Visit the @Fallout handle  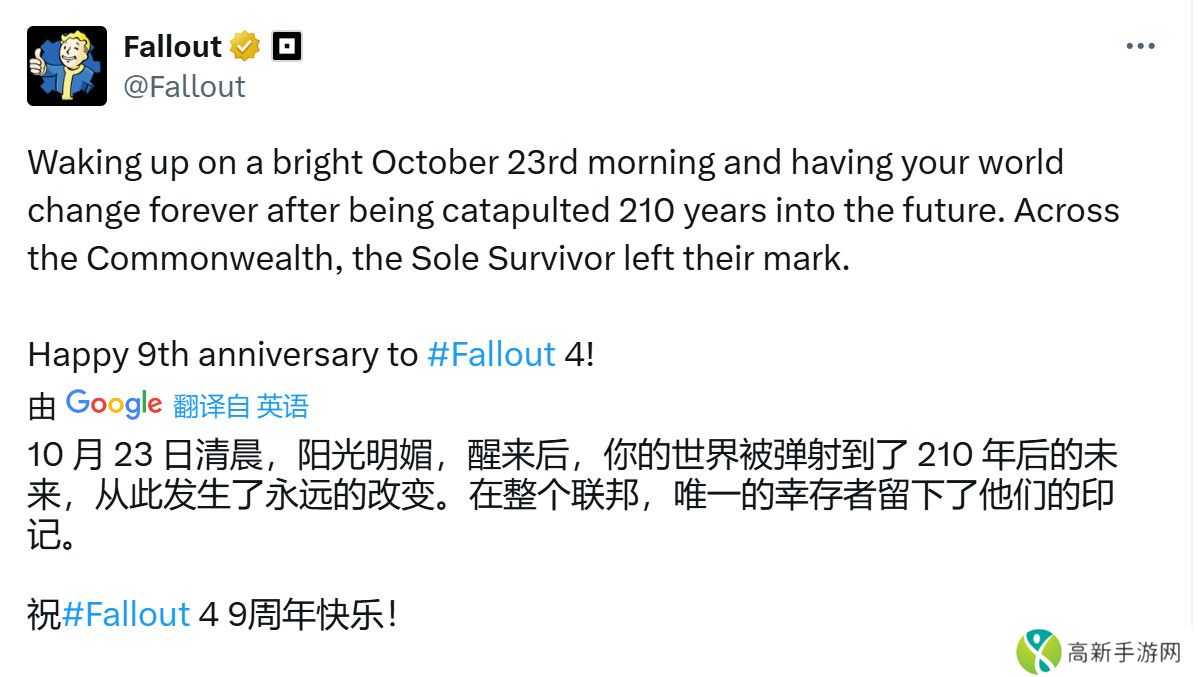[x=184, y=87]
